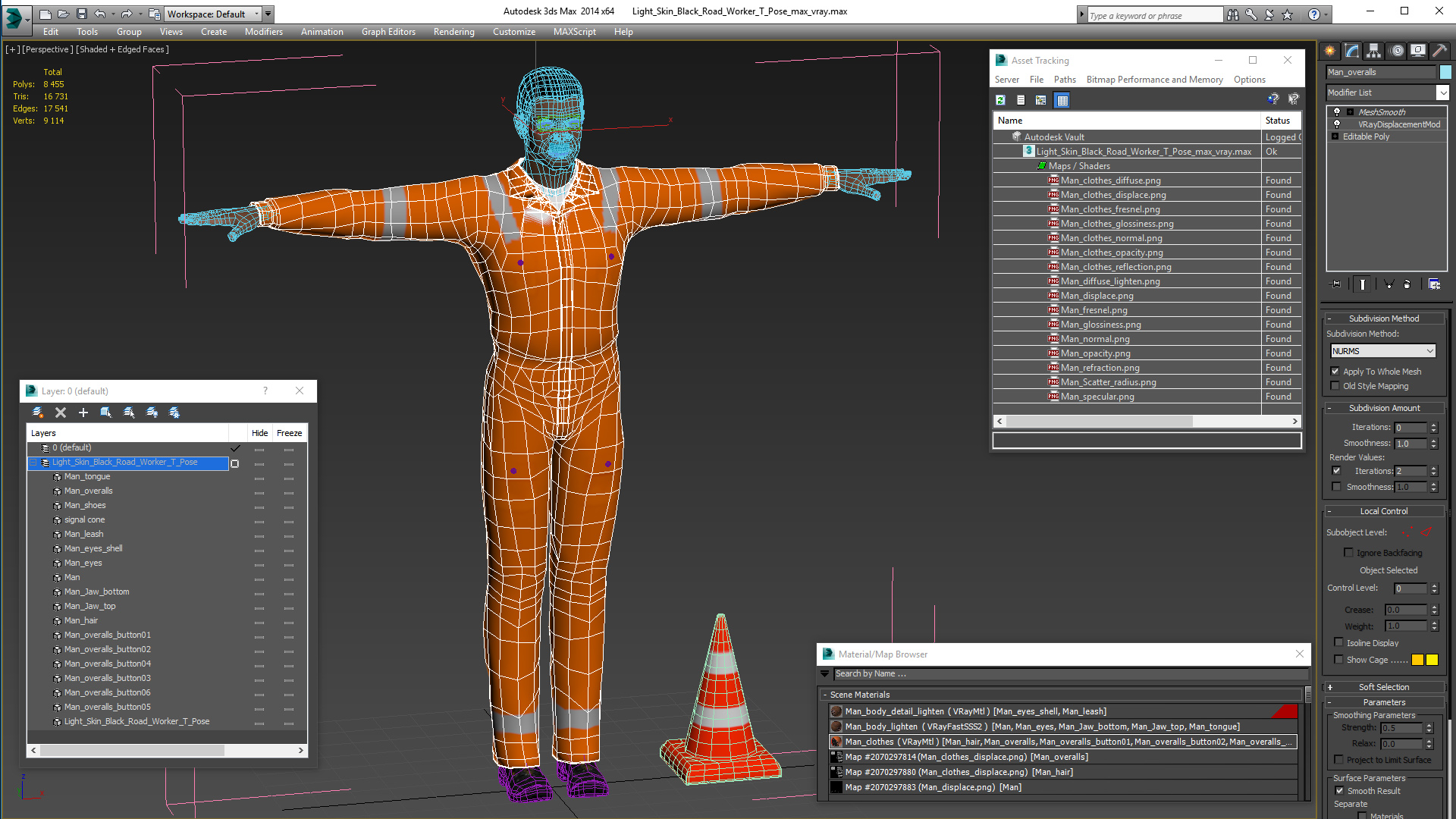
Task: Toggle VRayDisplacementMod lightbulb visibility
Action: tap(1337, 124)
